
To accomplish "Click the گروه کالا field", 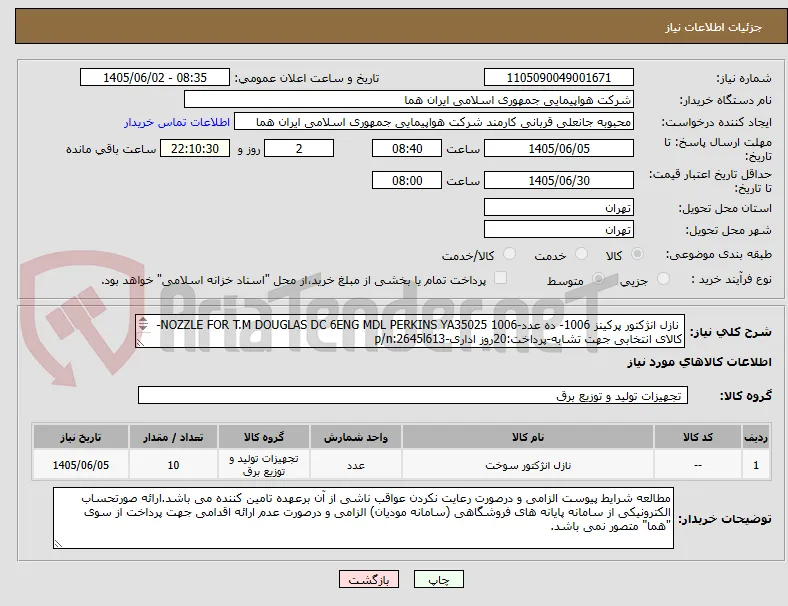I will pos(413,395).
